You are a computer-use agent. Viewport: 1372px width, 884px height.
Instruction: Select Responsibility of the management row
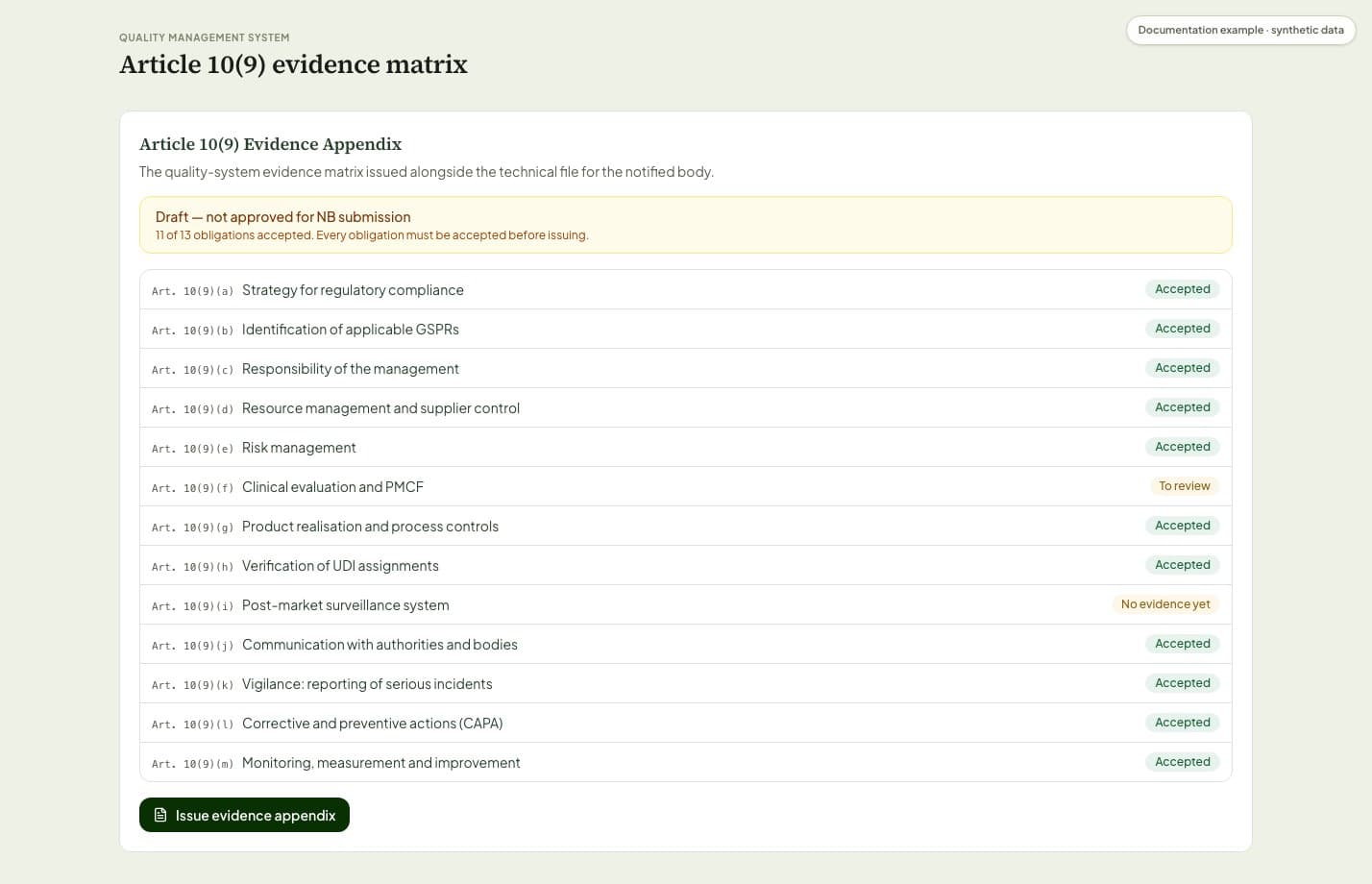pos(685,368)
